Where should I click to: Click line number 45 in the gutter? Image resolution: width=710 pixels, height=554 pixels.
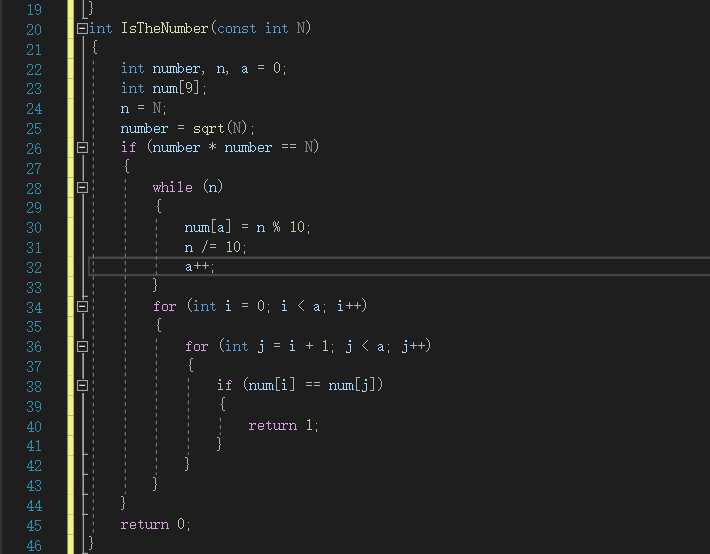pos(34,525)
